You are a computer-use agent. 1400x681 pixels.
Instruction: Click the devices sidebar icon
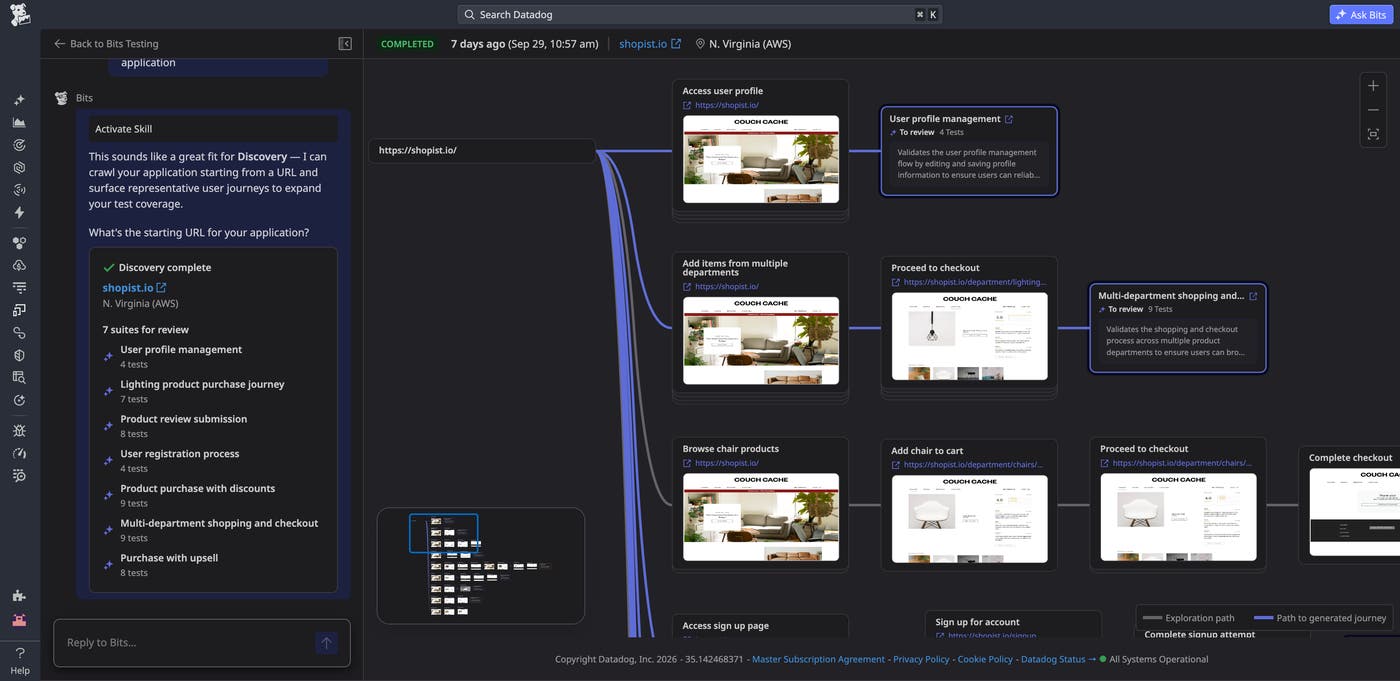point(19,310)
